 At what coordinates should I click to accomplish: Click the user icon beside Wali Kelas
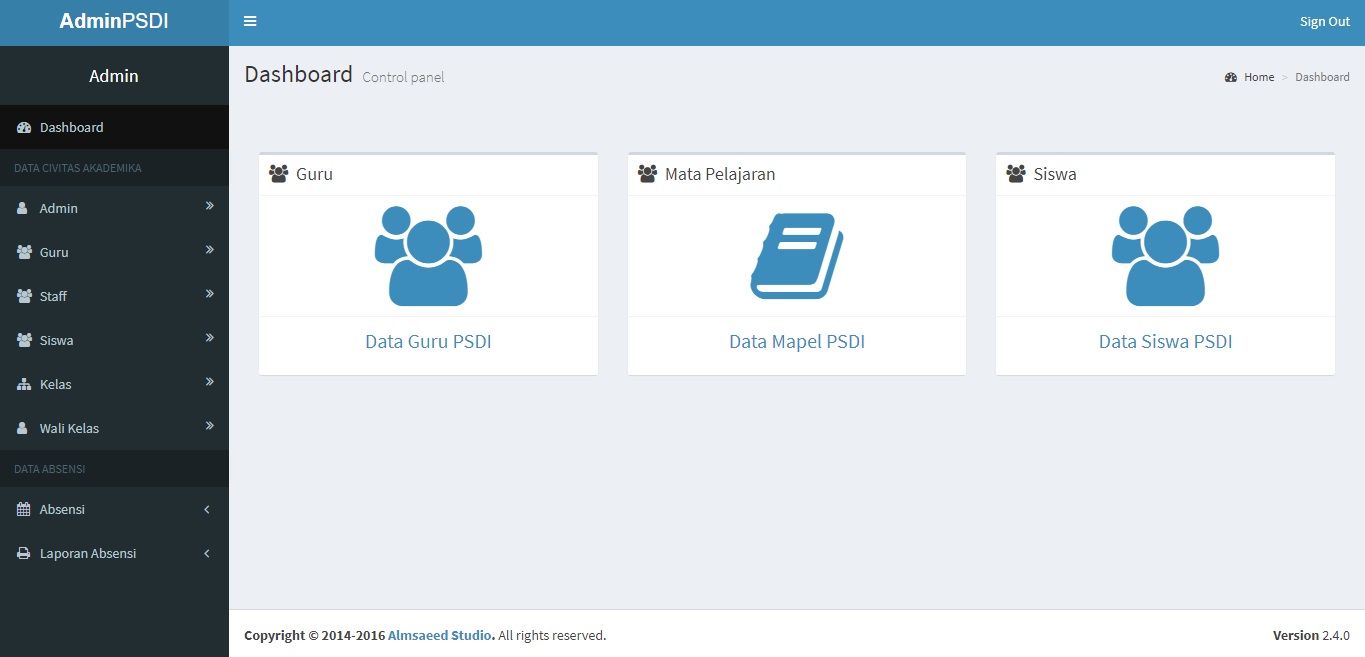point(24,429)
